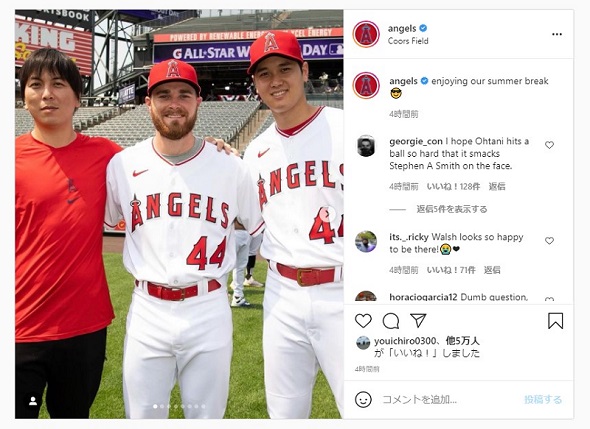
Task: Save post with the bookmark icon
Action: [x=555, y=321]
